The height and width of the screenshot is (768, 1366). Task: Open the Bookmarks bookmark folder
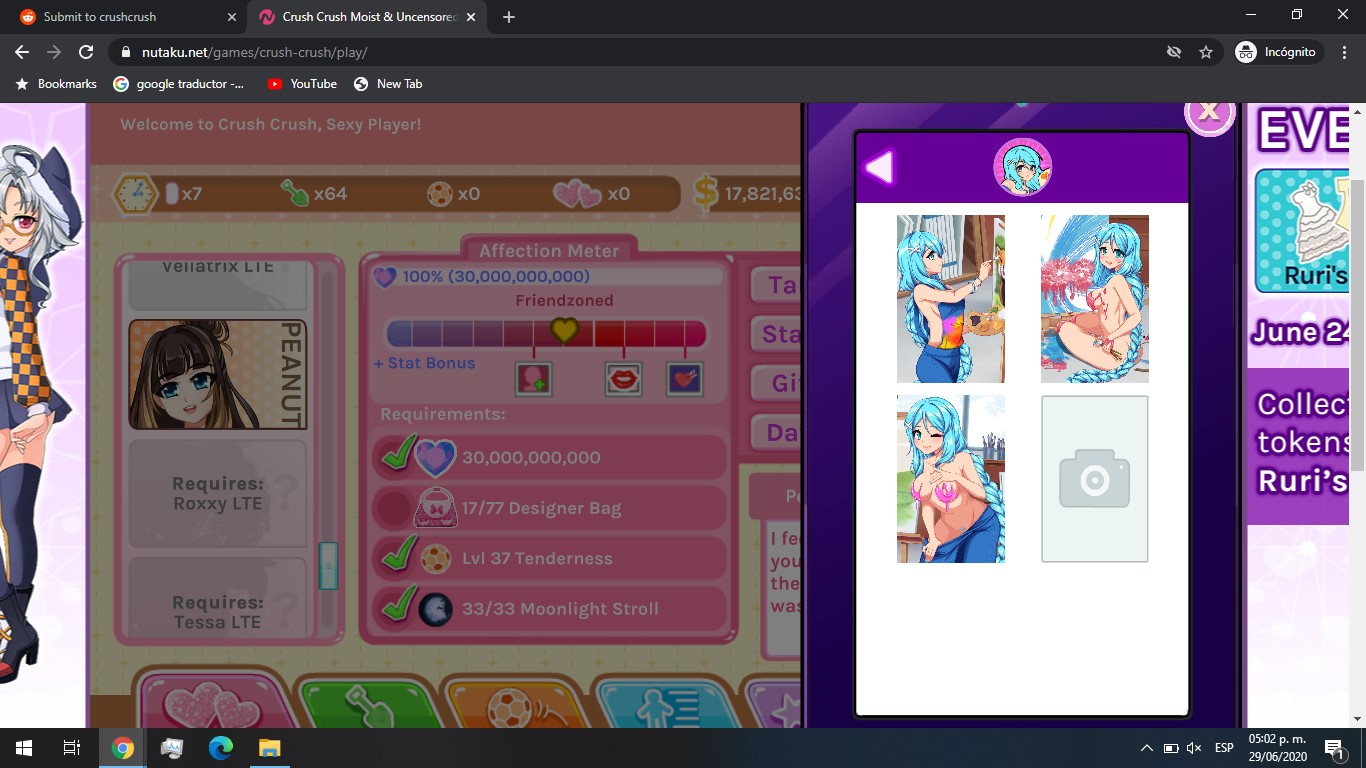[56, 84]
